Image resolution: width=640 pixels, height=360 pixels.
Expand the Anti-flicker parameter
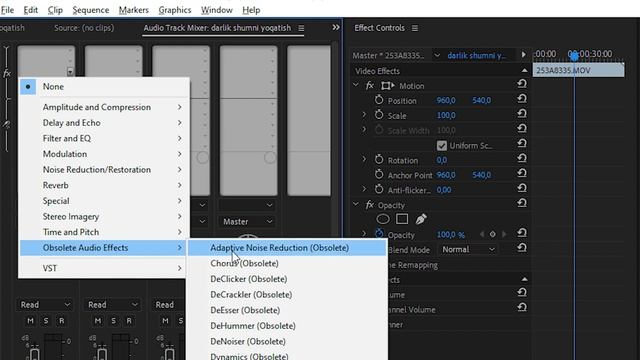[x=364, y=189]
